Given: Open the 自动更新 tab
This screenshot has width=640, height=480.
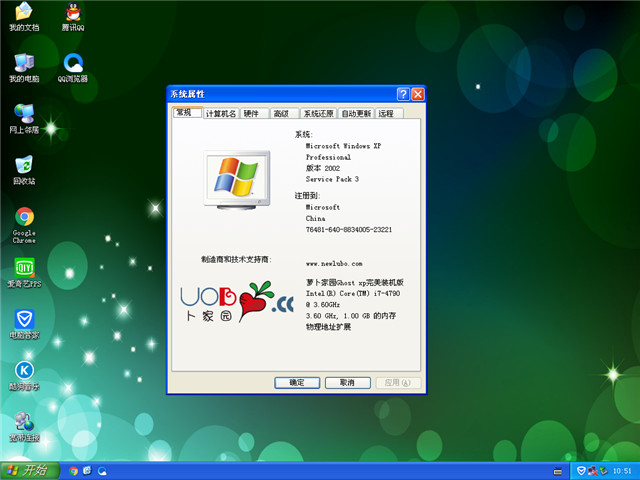Looking at the screenshot, I should click(356, 113).
